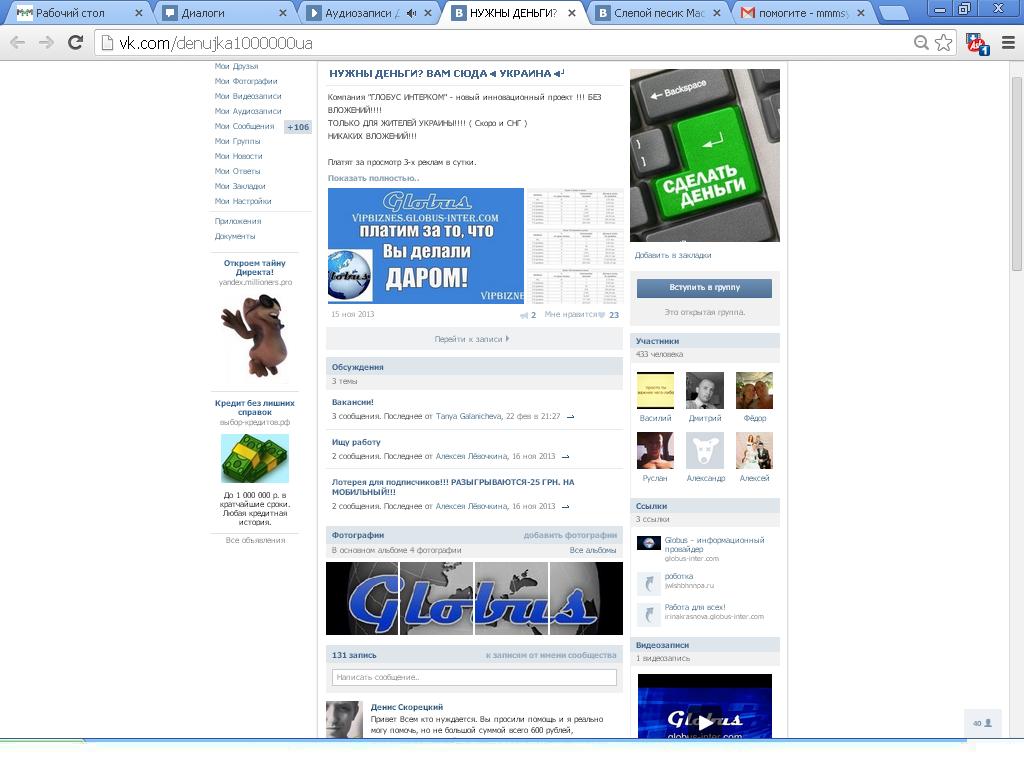Open Globus link icon in Ссылки
This screenshot has width=1024, height=761.
coord(648,543)
